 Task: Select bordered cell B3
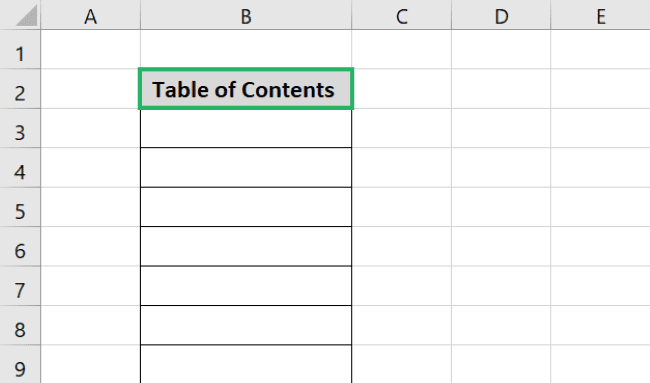point(246,128)
